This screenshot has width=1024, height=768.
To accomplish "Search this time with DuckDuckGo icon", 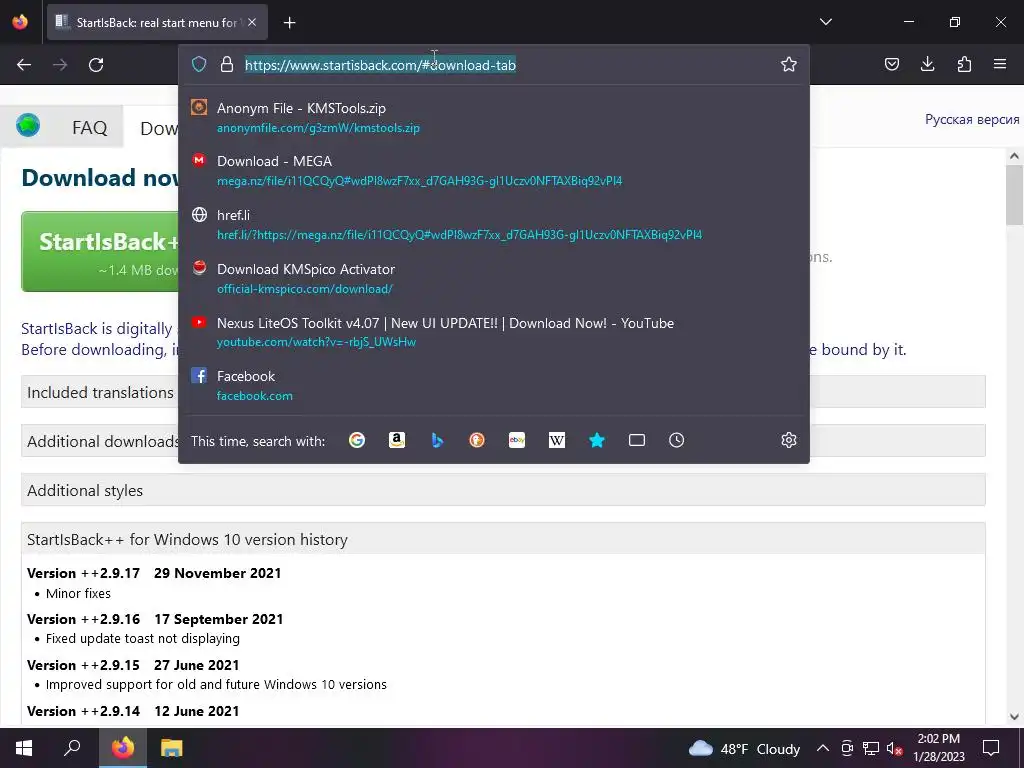I will (x=477, y=440).
